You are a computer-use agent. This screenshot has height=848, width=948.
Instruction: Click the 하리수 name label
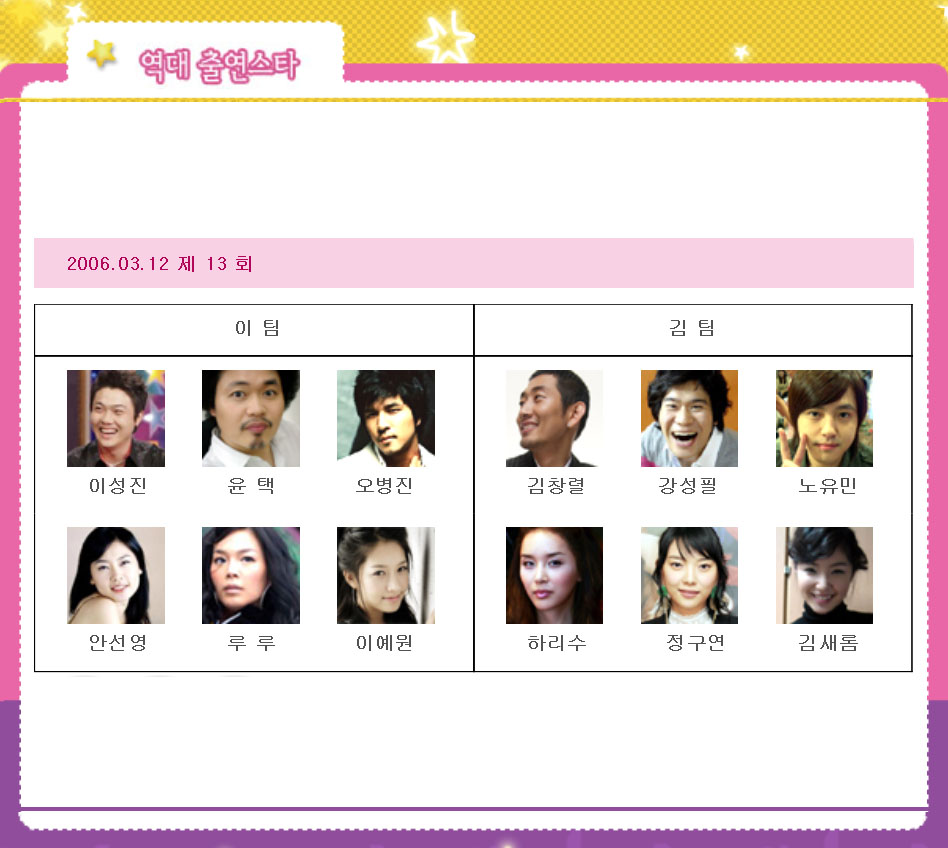pyautogui.click(x=557, y=642)
